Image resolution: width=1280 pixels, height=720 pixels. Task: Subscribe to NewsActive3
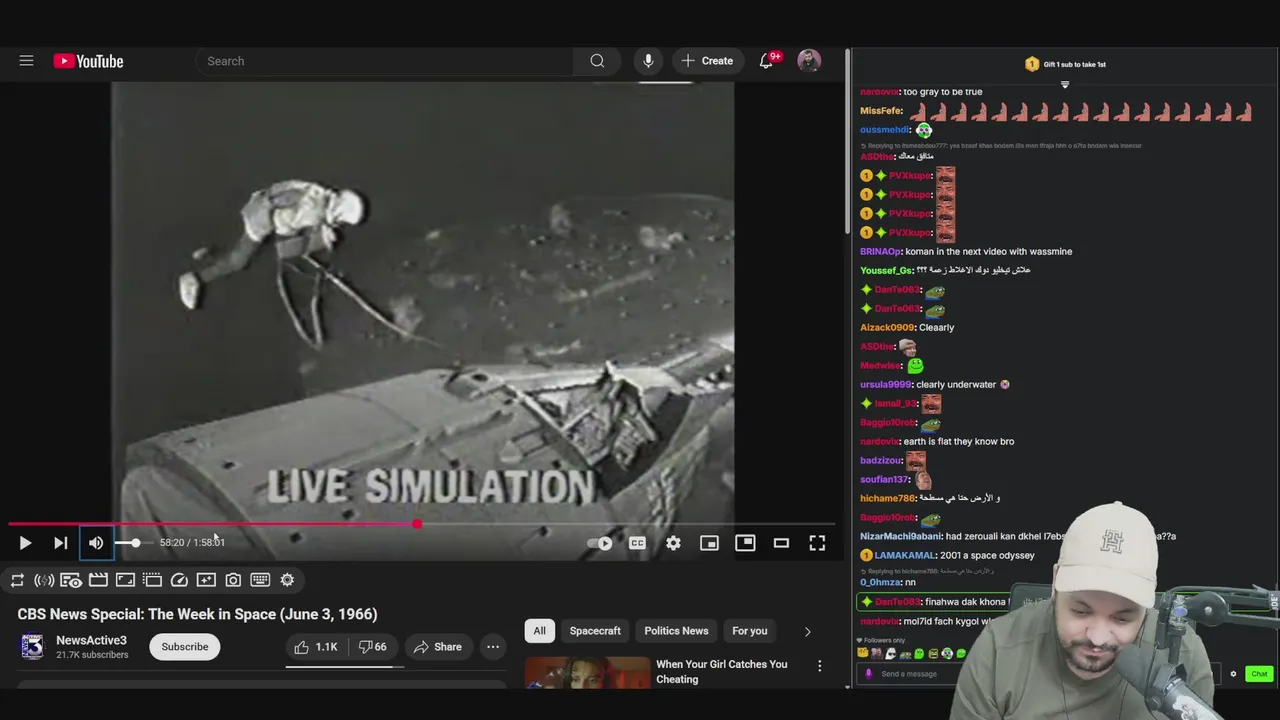pos(185,647)
